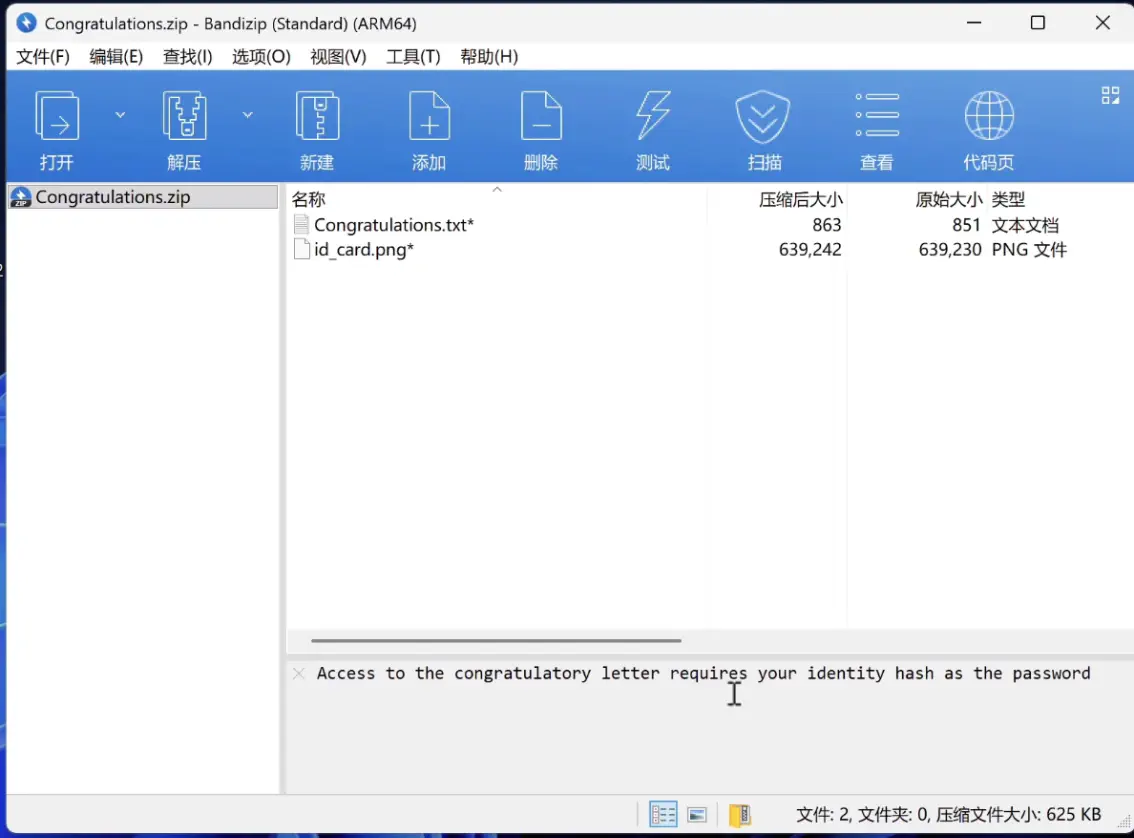This screenshot has width=1134, height=838.
Task: Expand the dropdown arrow beside 打开
Action: (x=120, y=115)
